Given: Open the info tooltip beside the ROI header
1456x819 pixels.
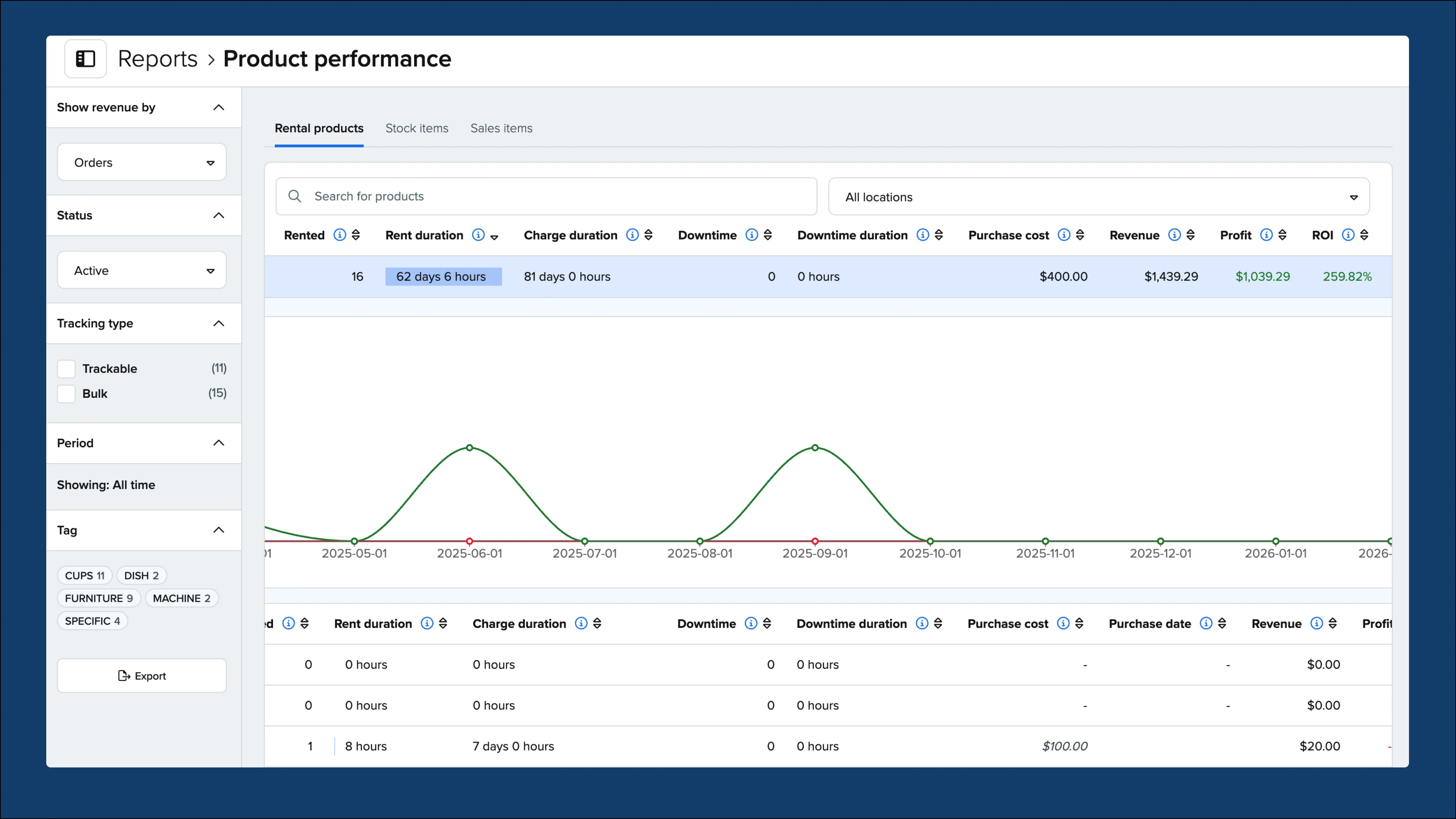Looking at the screenshot, I should (1349, 235).
